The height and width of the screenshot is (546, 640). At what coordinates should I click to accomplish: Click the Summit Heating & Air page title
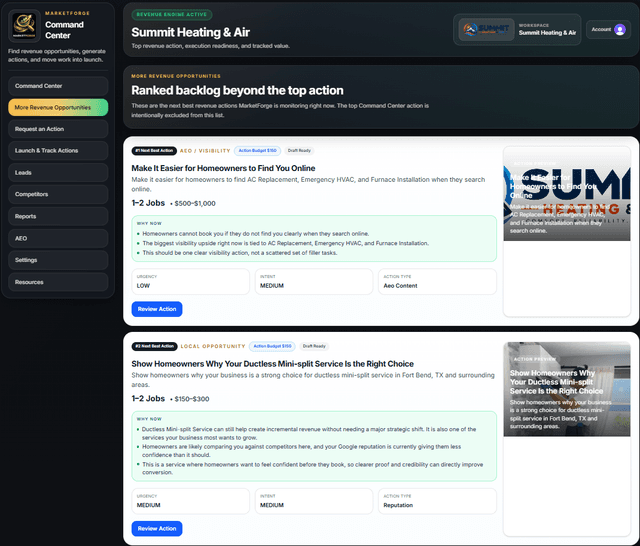pos(191,32)
